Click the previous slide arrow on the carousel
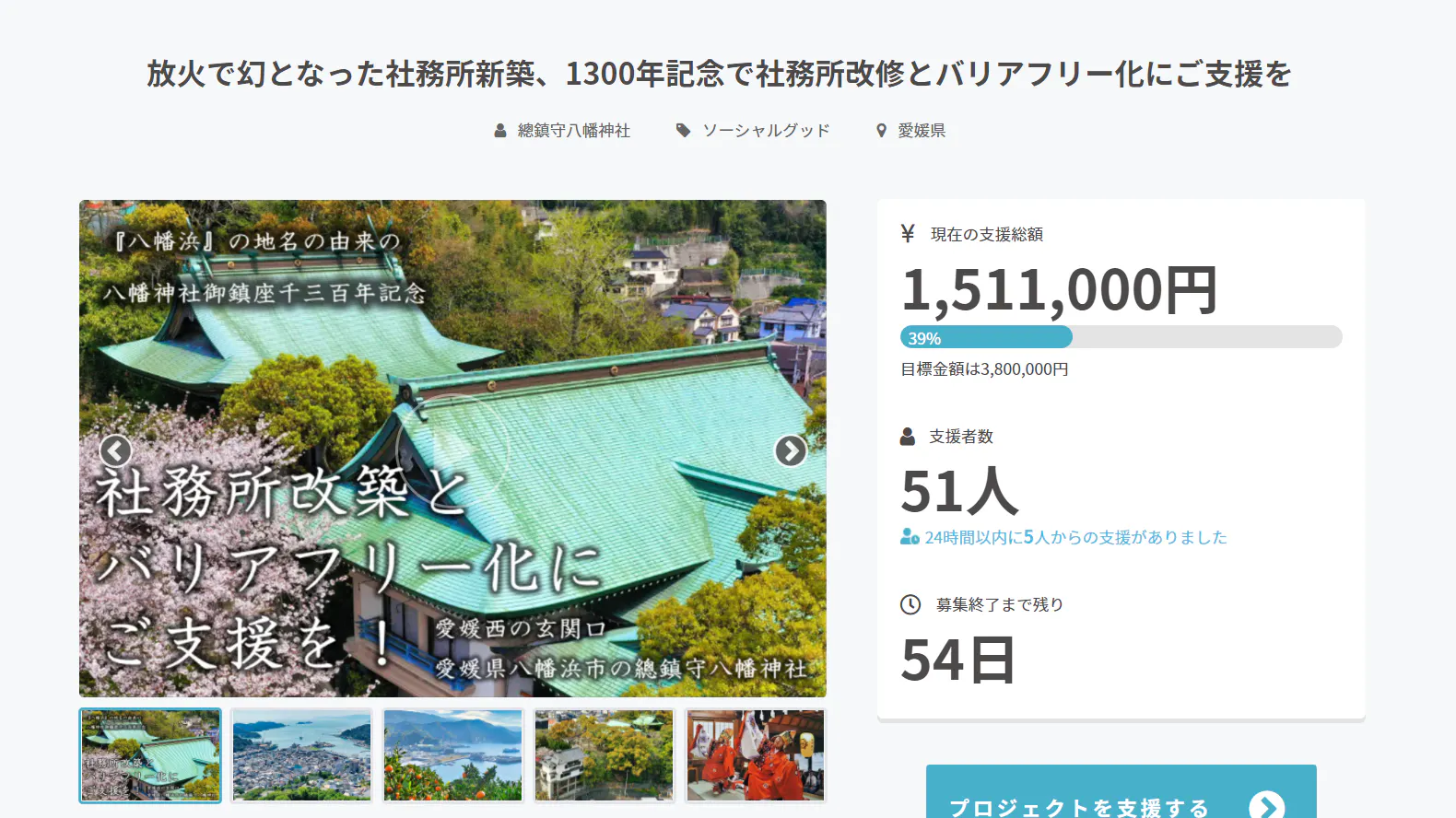The height and width of the screenshot is (818, 1456). (x=115, y=450)
